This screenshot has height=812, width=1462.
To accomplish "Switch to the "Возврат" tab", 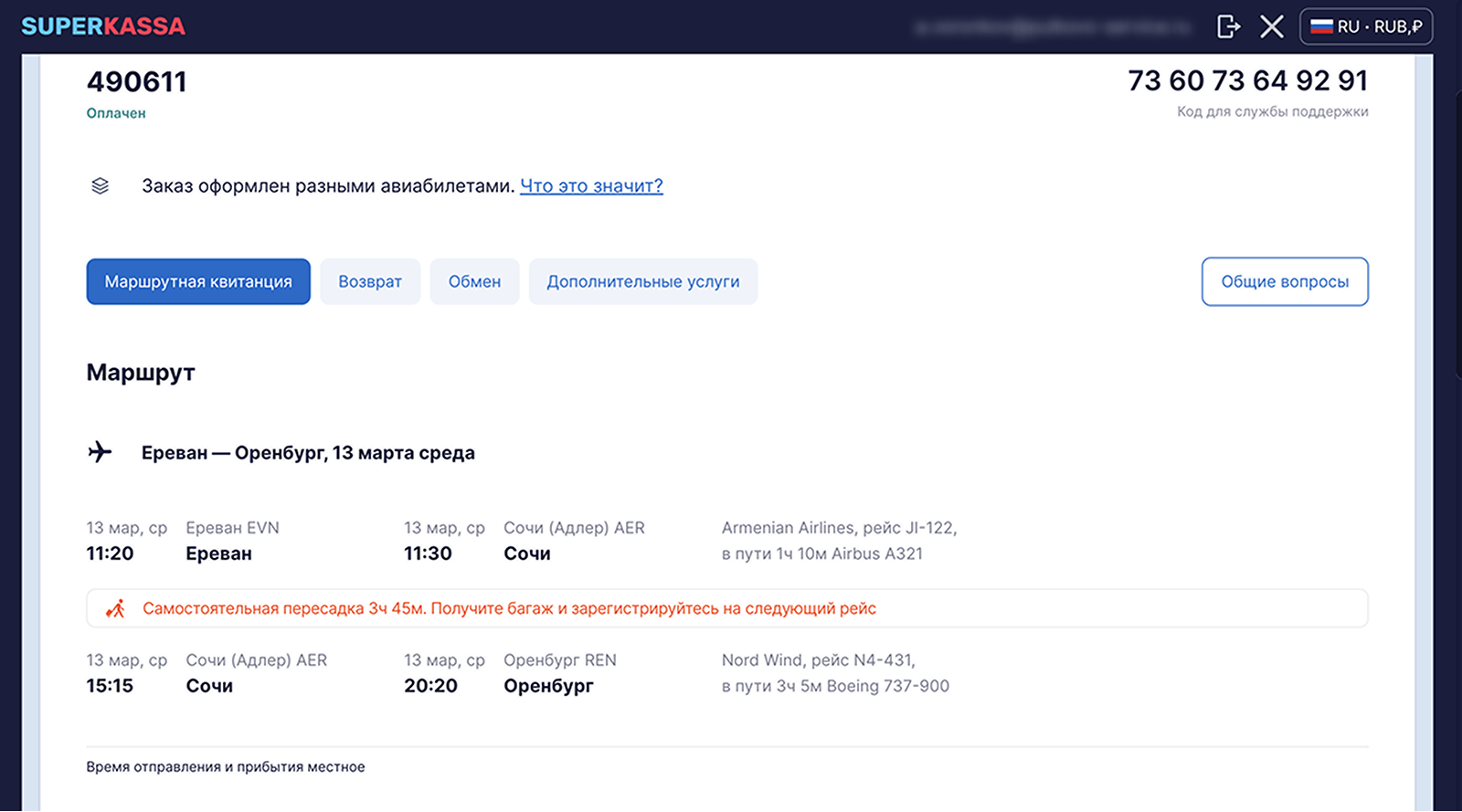I will [370, 281].
